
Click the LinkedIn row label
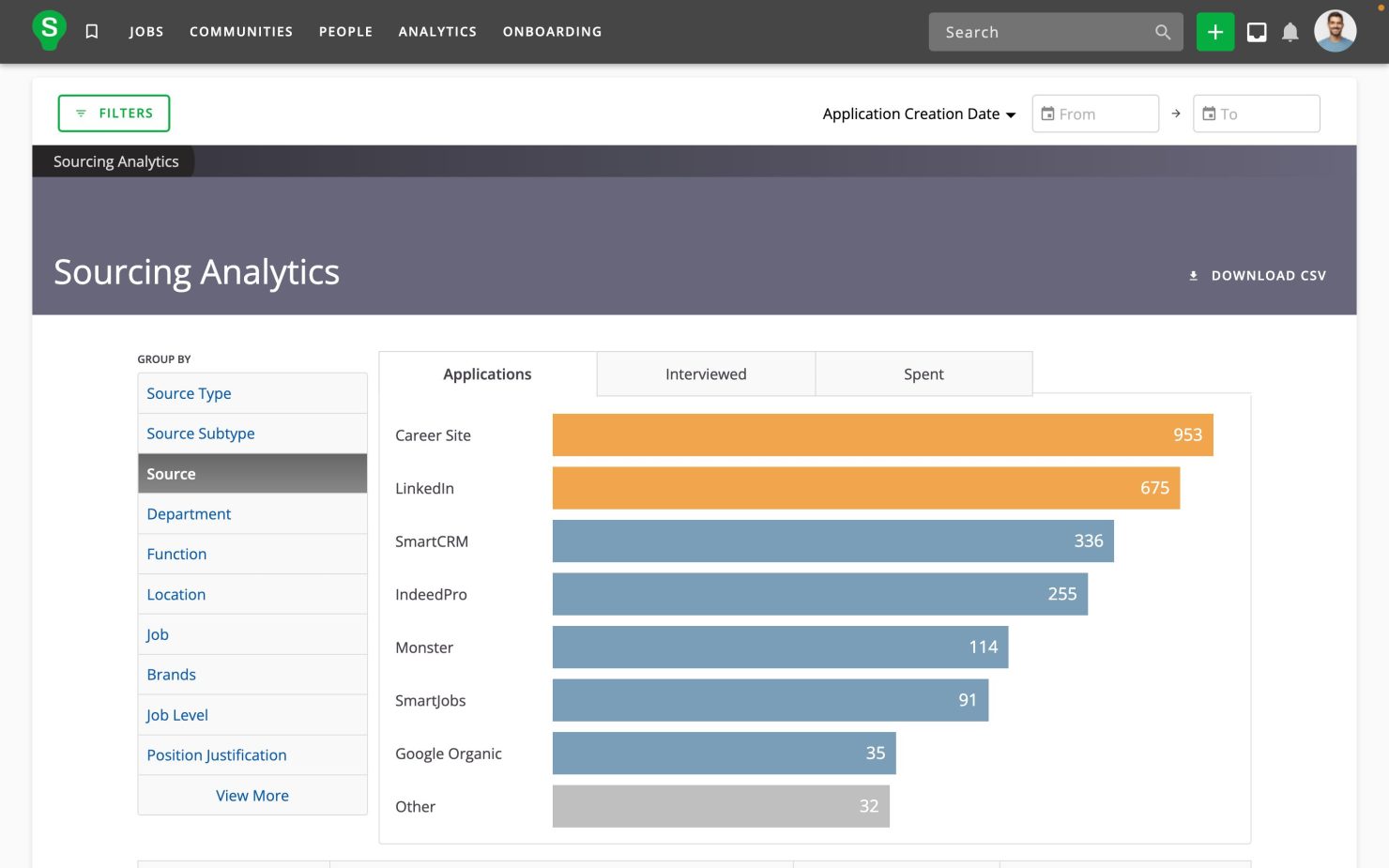point(424,488)
